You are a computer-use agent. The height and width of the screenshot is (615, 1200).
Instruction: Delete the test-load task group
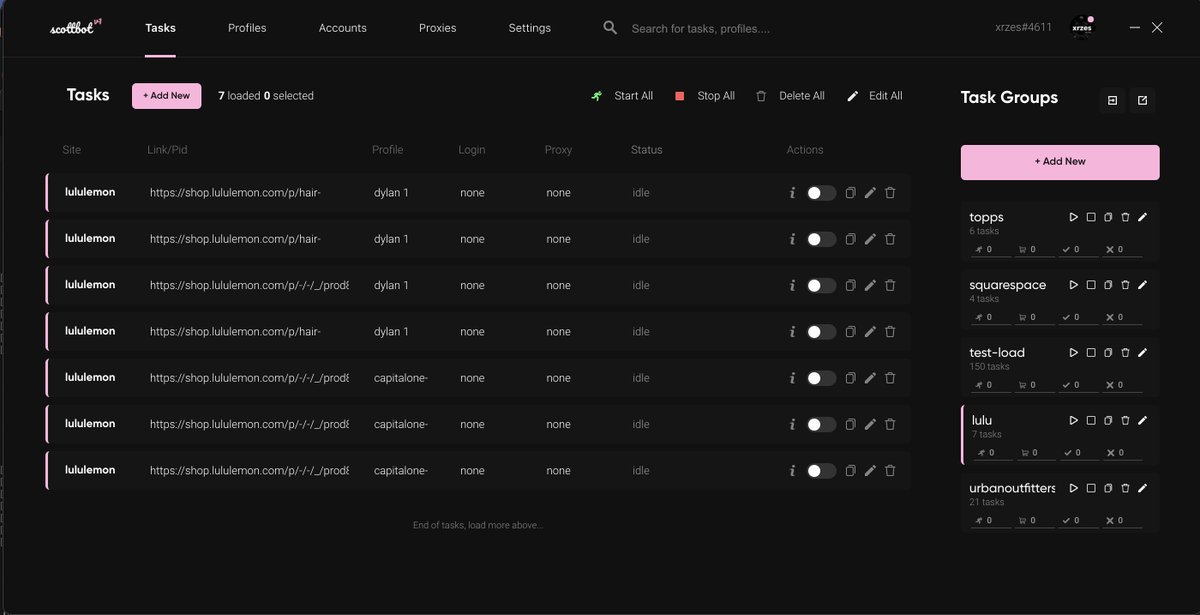(x=1125, y=353)
